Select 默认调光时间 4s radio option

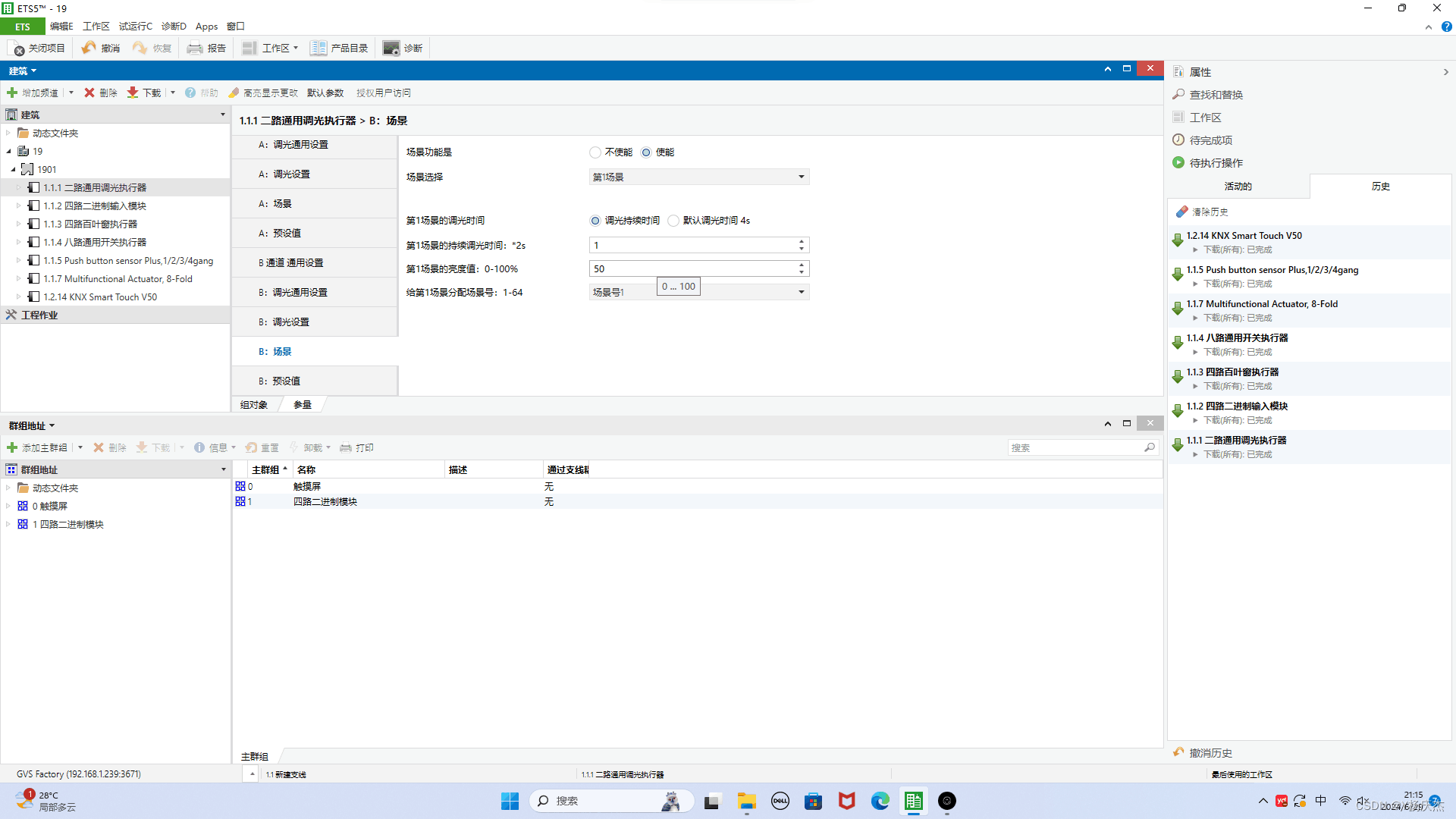pos(673,221)
